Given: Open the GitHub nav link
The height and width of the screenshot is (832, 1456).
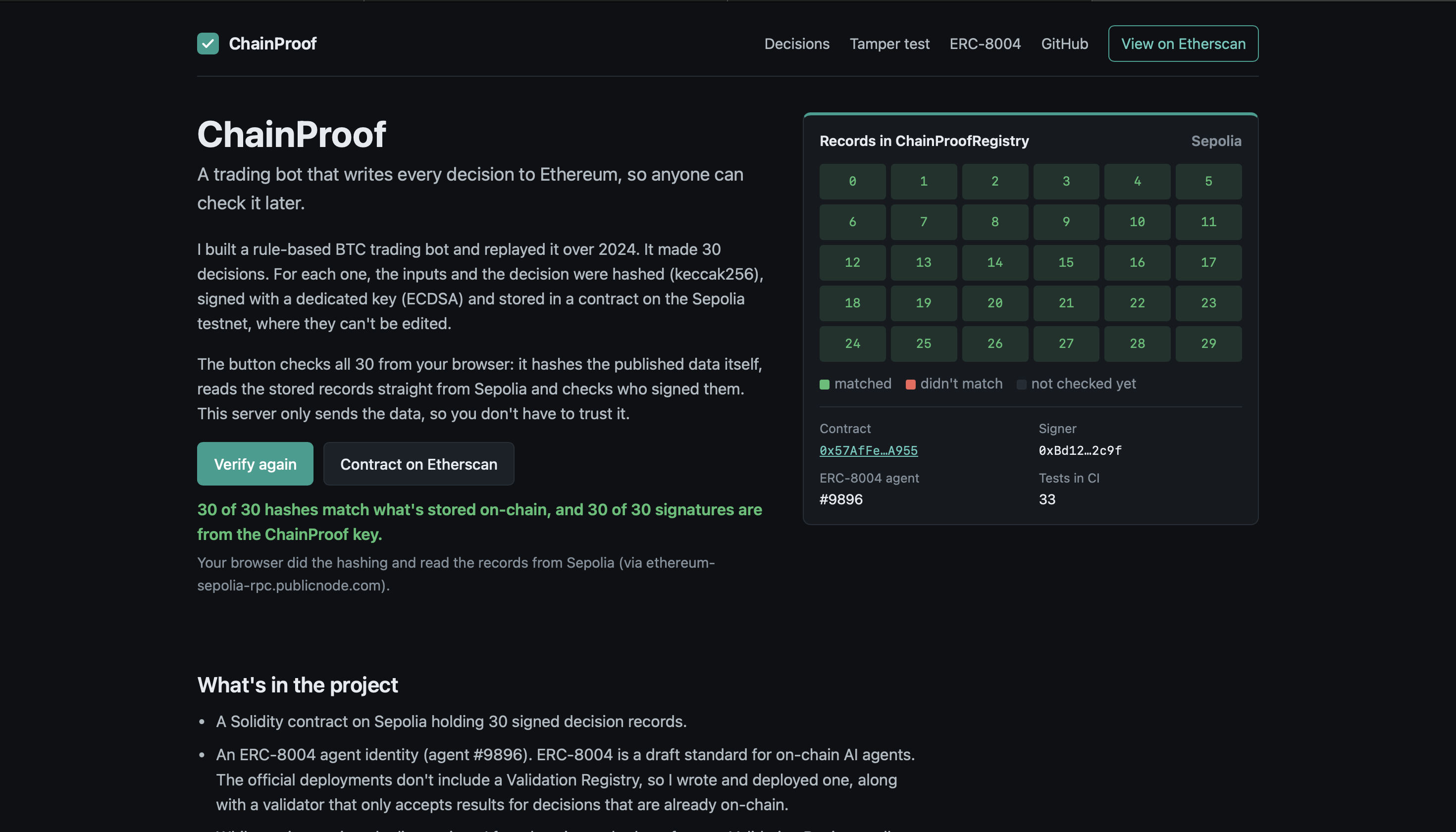Looking at the screenshot, I should [1064, 44].
